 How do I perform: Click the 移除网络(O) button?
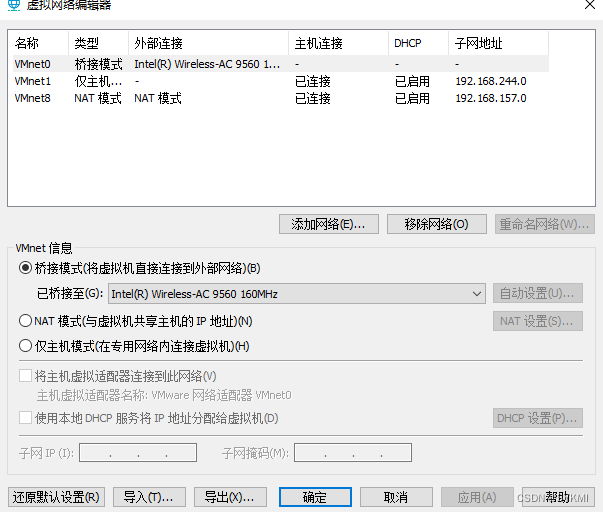click(x=436, y=224)
